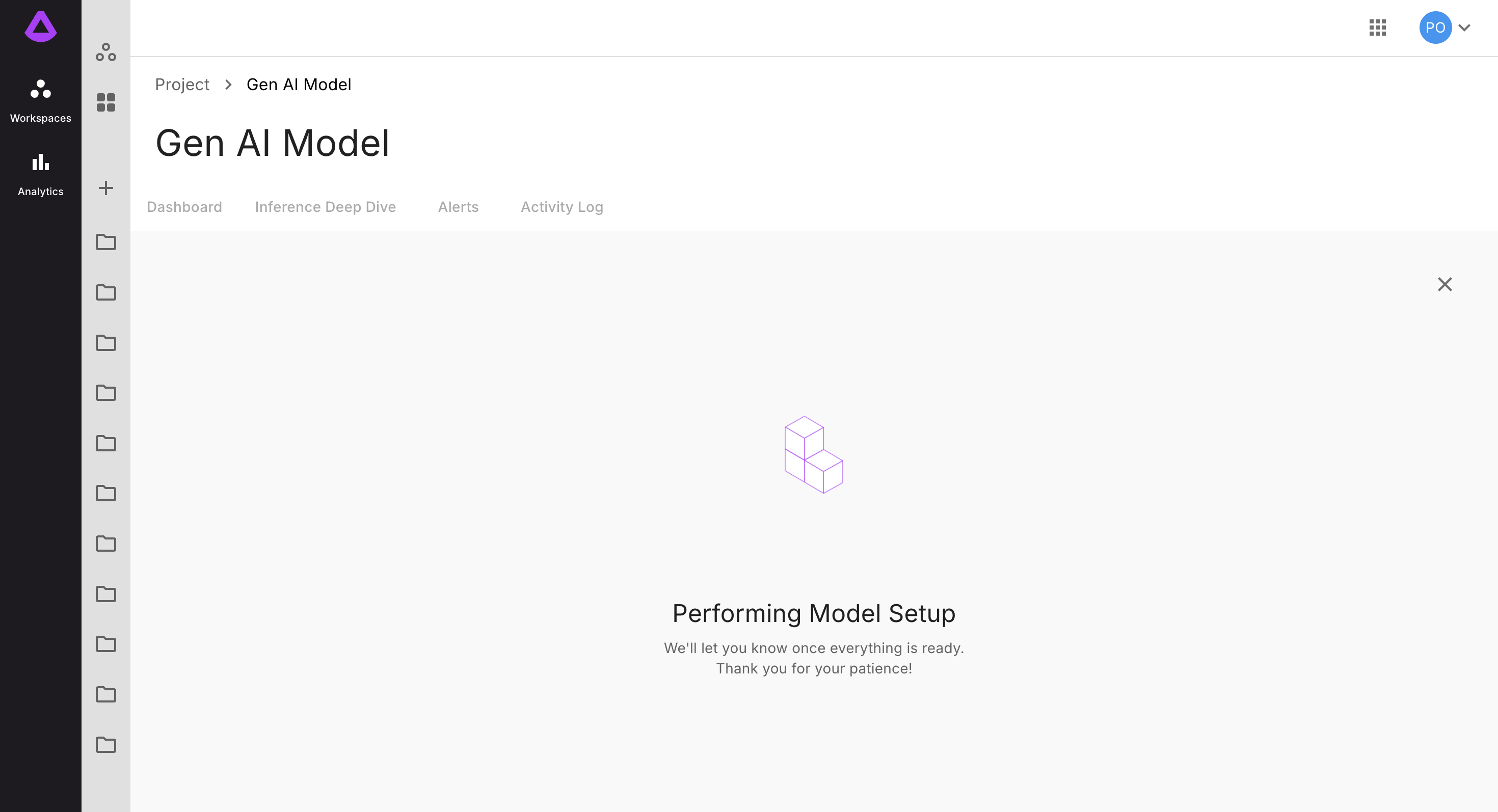Screen dimensions: 1498x812
Task: Open Analytics in the sidebar
Action: point(41,175)
